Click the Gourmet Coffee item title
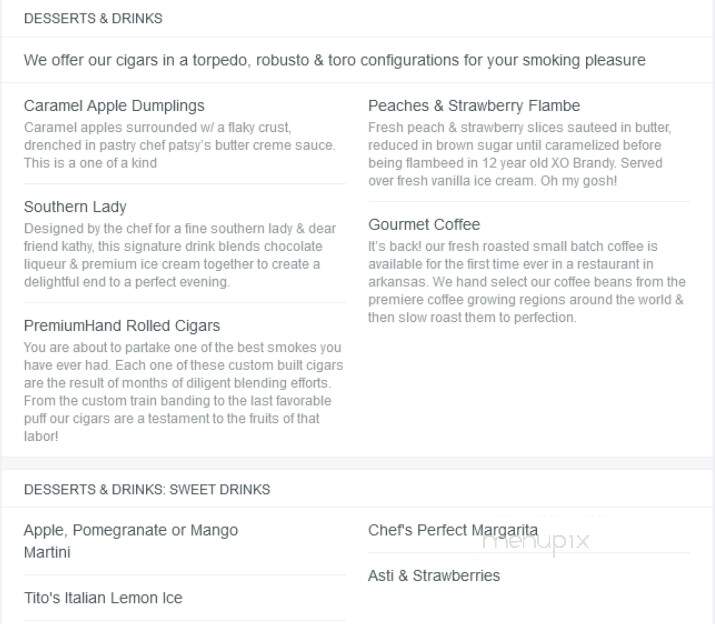 [424, 224]
